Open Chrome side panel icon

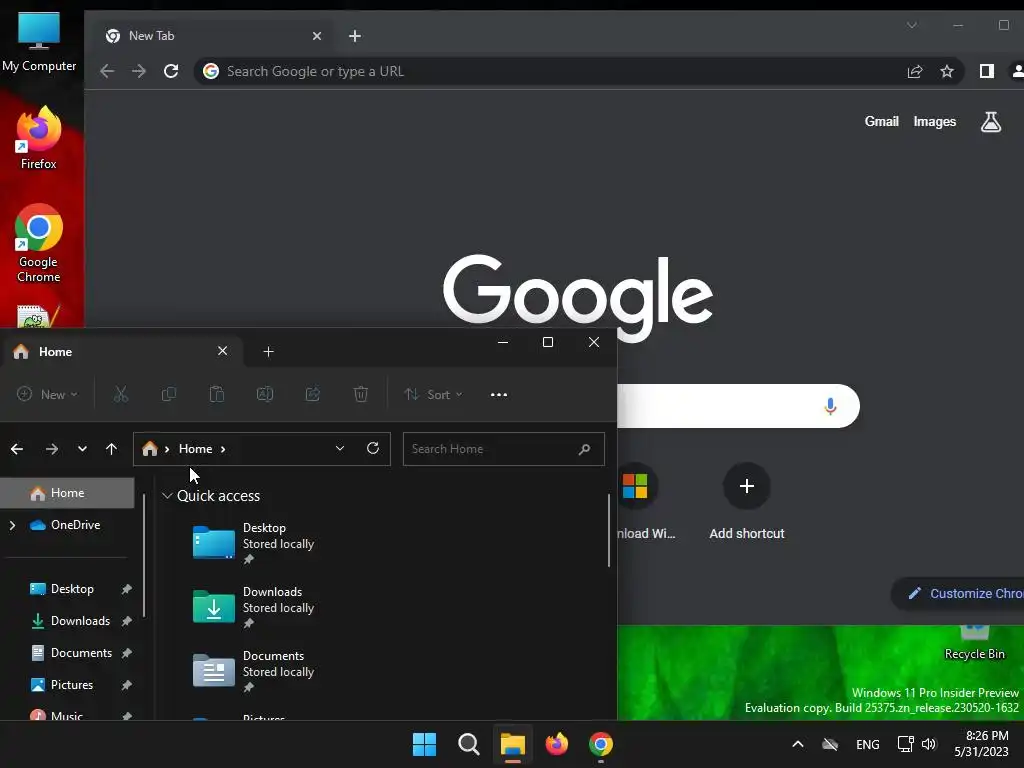[987, 71]
